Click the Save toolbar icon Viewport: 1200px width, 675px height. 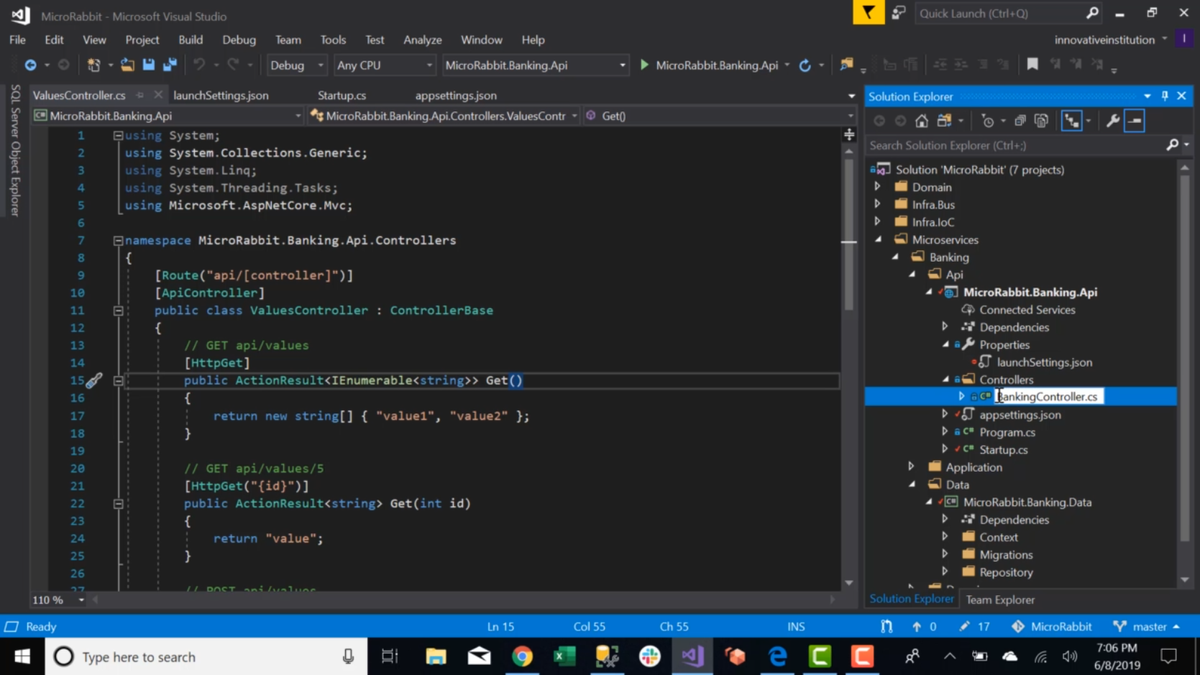pos(148,65)
